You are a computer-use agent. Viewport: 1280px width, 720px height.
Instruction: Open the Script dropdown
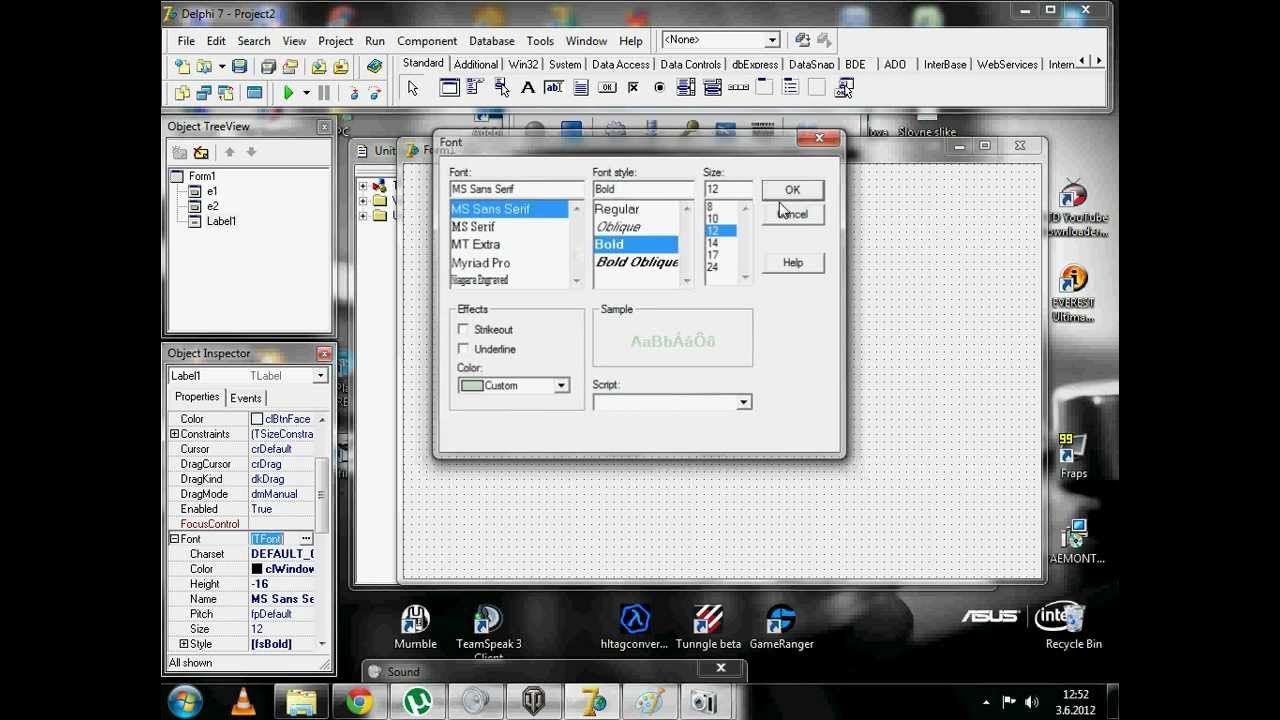pos(743,402)
